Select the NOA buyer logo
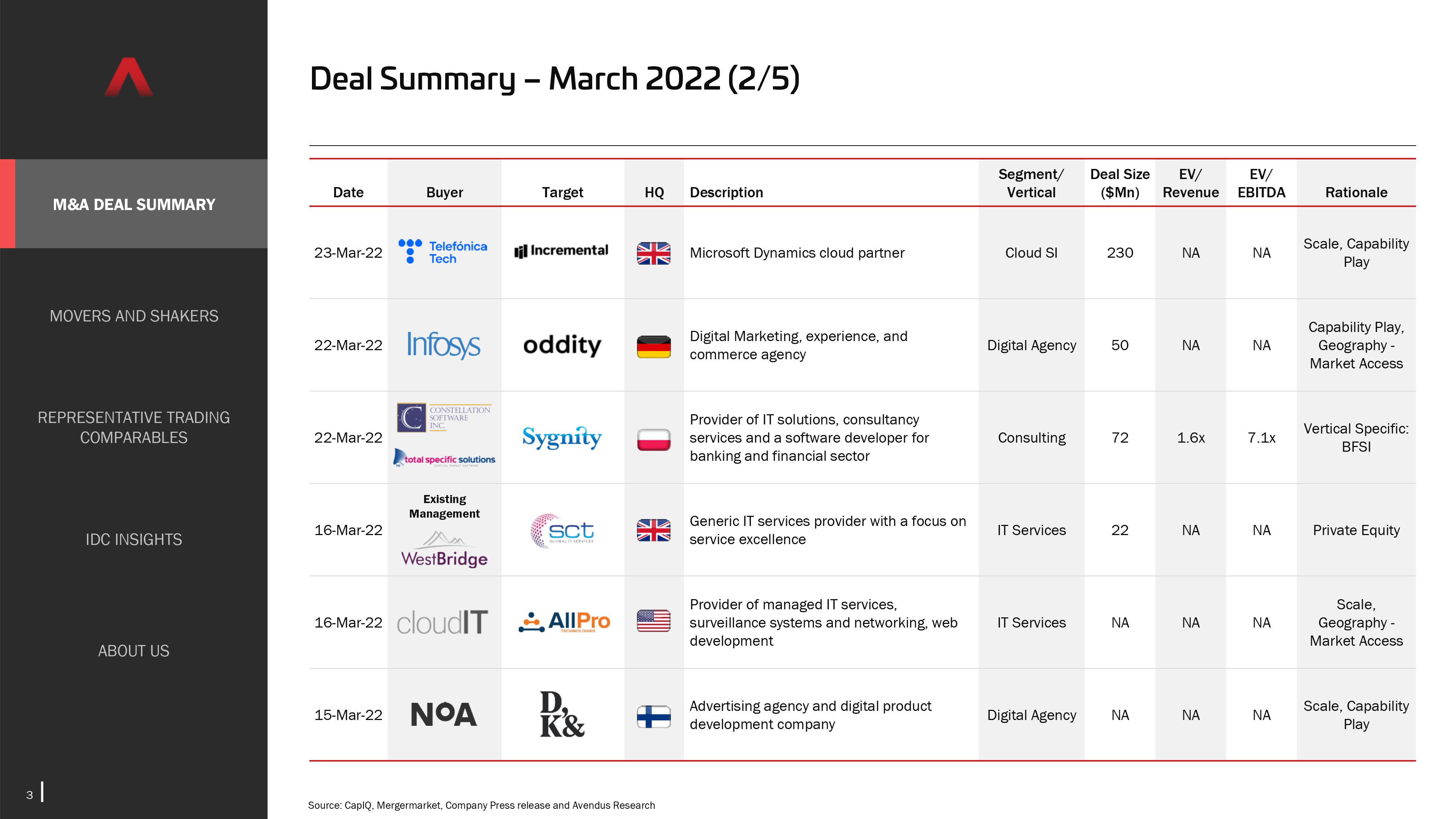The width and height of the screenshot is (1456, 819). pos(444,715)
